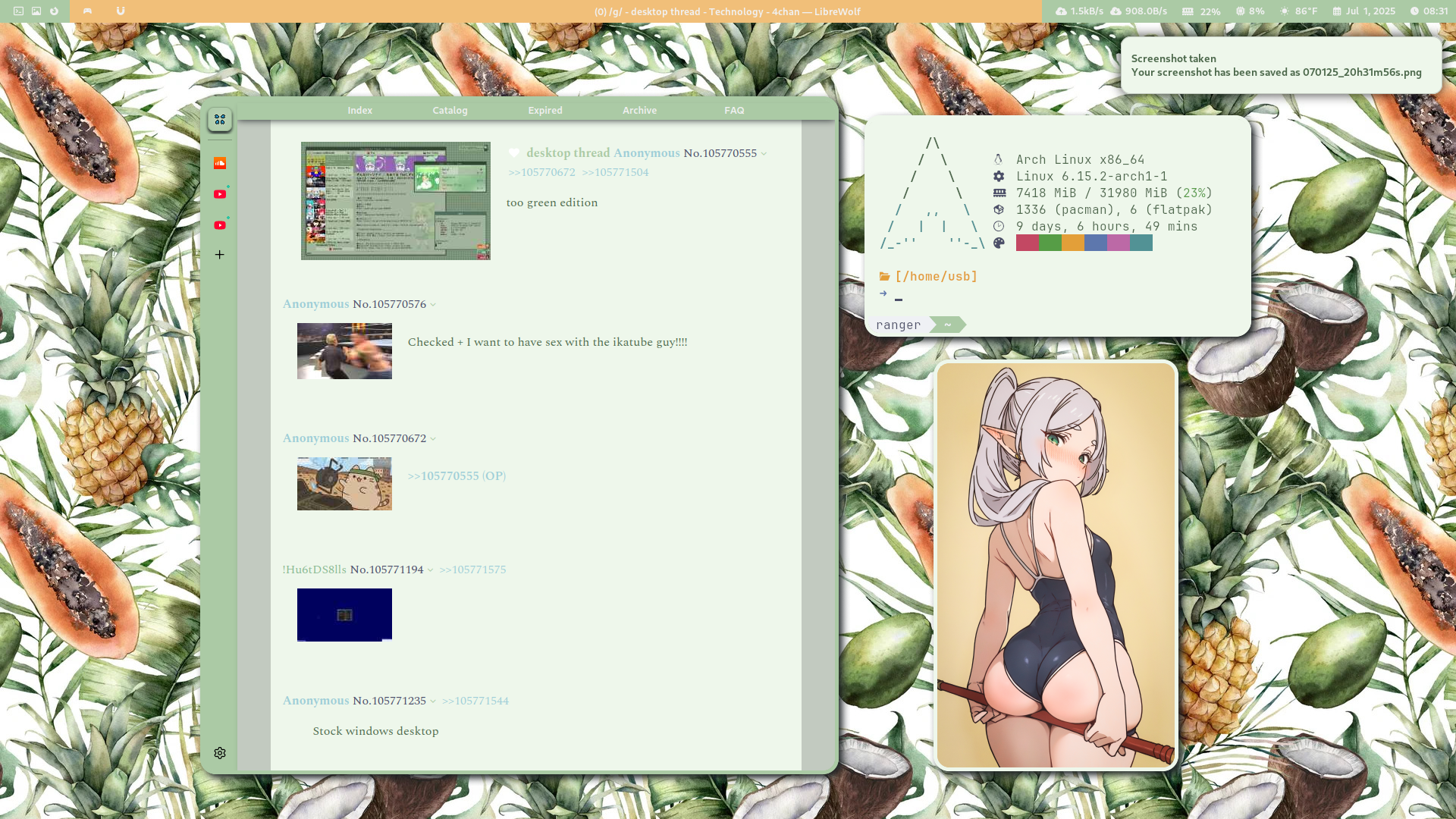
Task: Select the ranger tab in terminal
Action: point(898,325)
